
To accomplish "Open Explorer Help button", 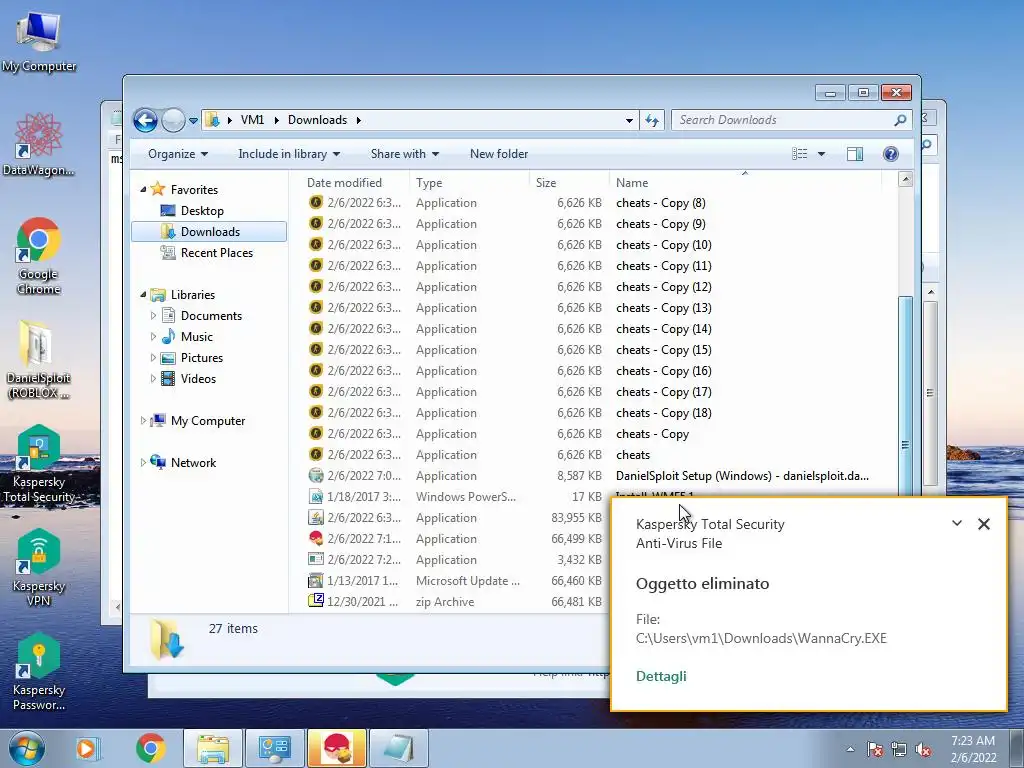I will [890, 154].
